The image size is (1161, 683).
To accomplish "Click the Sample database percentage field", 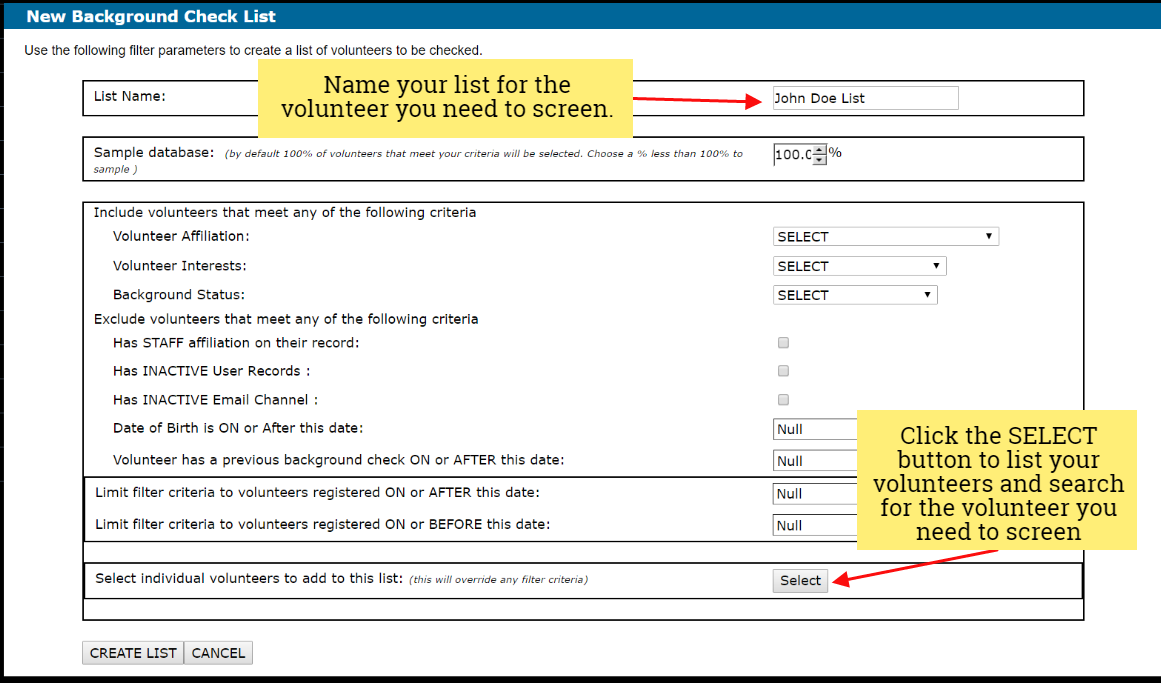I will (x=793, y=154).
